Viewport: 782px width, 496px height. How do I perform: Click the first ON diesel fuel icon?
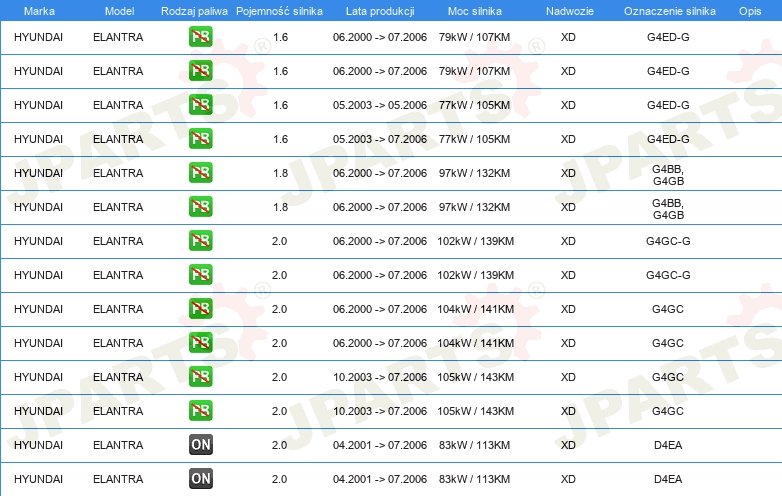click(x=200, y=445)
